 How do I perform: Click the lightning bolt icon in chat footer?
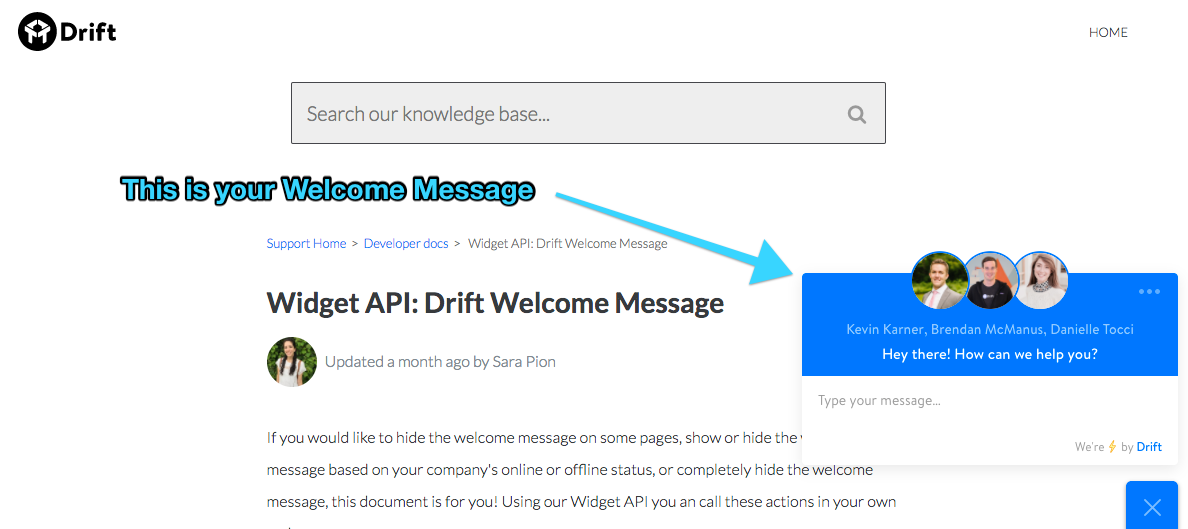tap(1112, 446)
